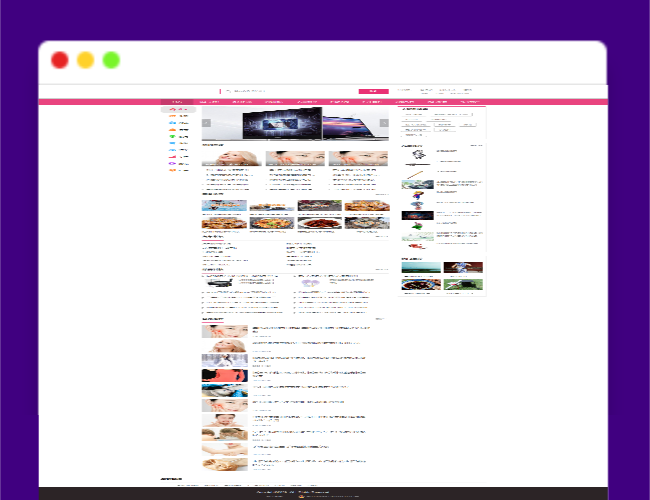Viewport: 650px width, 500px height.
Task: Click the bottom-most category icon in left sidebar
Action: click(x=172, y=171)
